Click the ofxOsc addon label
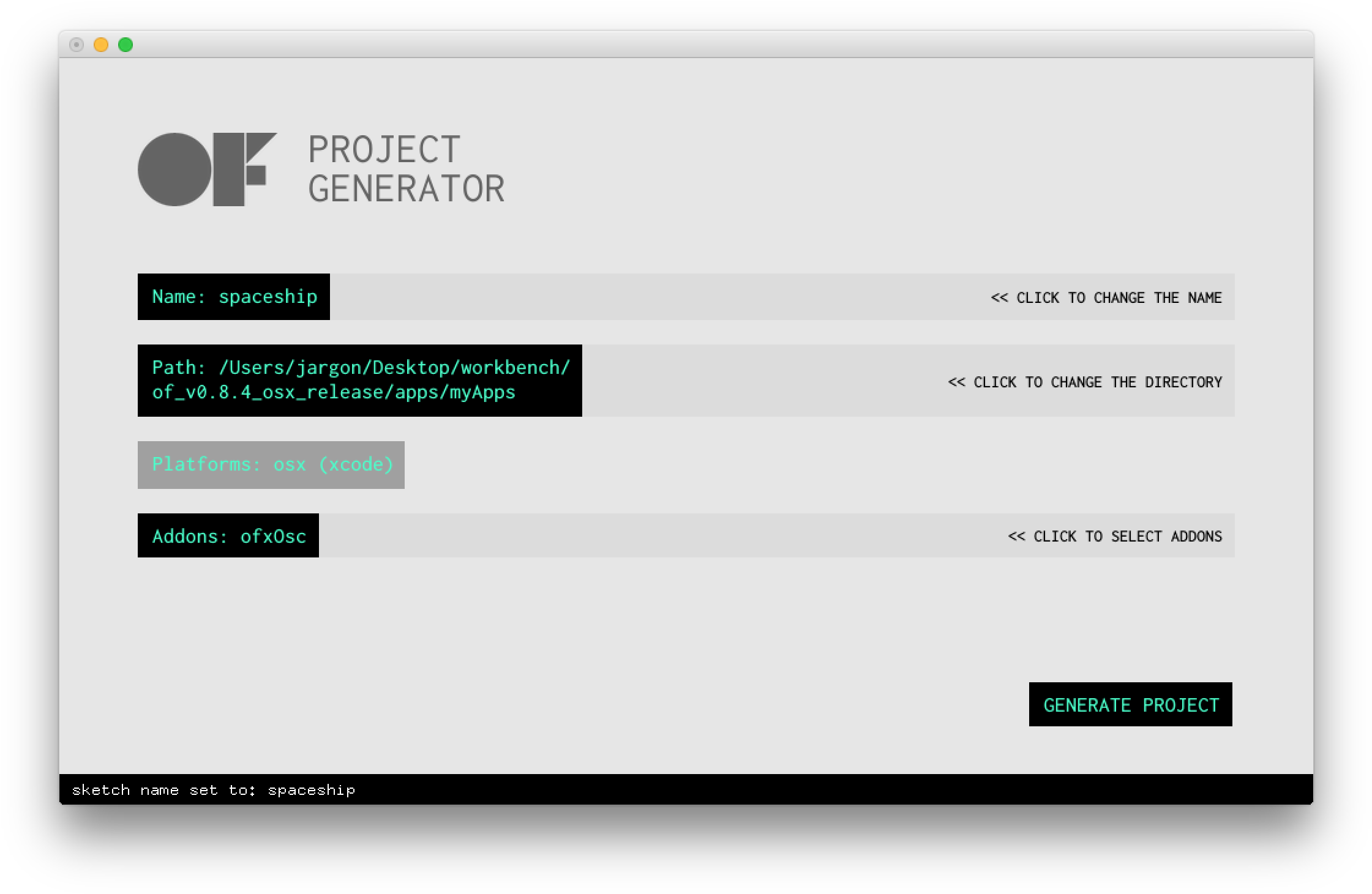Screen dimensions: 1372x894 273,537
